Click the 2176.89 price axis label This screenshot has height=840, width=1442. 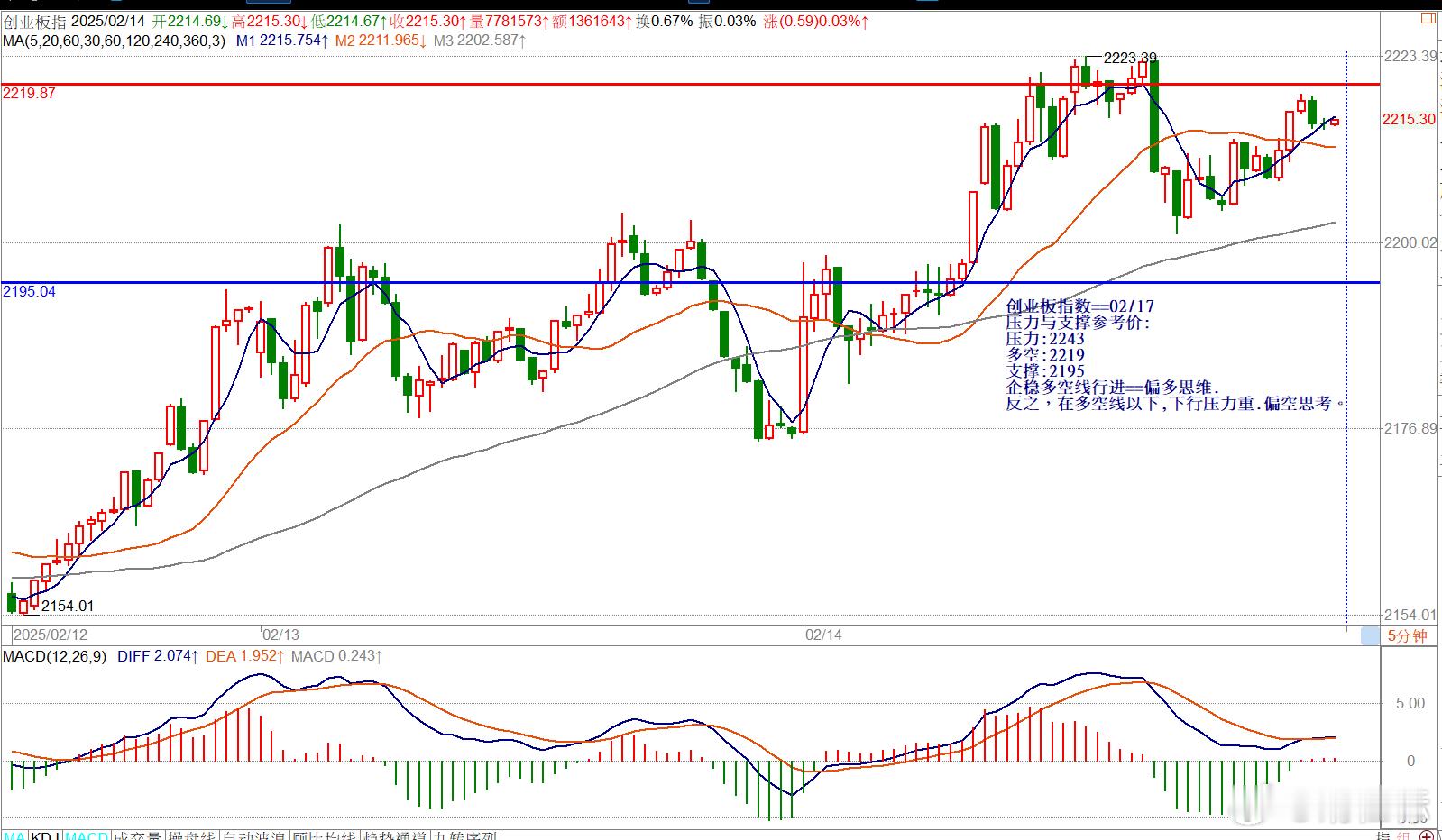[x=1410, y=428]
